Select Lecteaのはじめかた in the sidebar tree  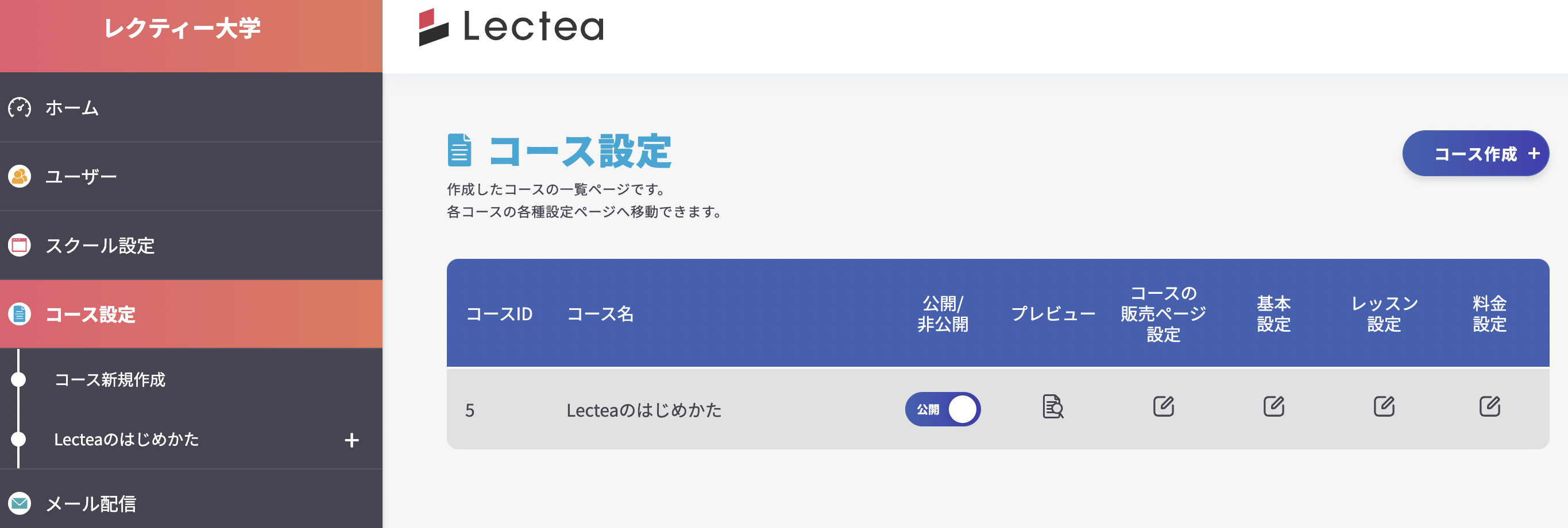pos(126,440)
